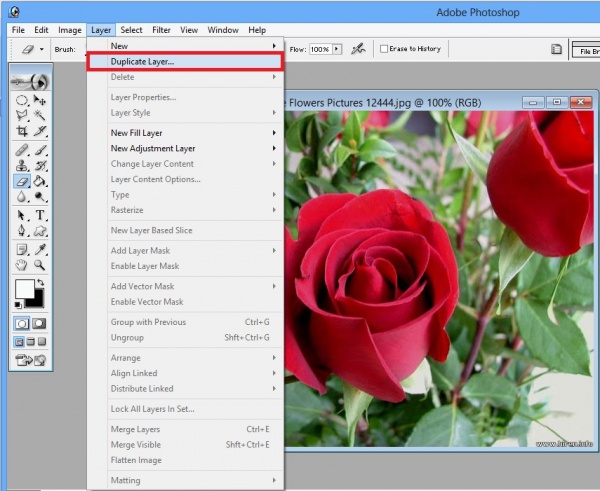Open the Filter menu
The height and width of the screenshot is (491, 600).
(x=162, y=30)
